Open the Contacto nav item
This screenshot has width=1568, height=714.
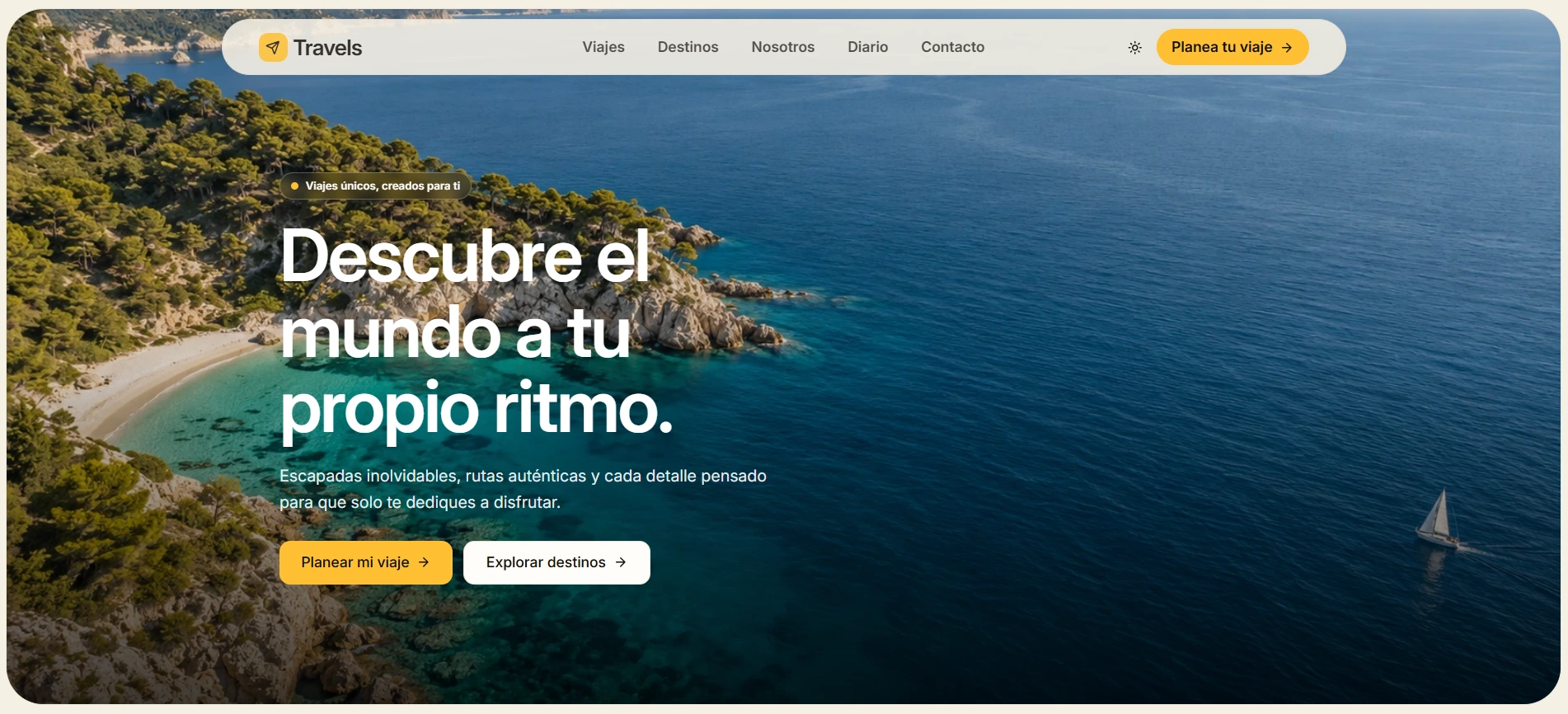pyautogui.click(x=952, y=47)
